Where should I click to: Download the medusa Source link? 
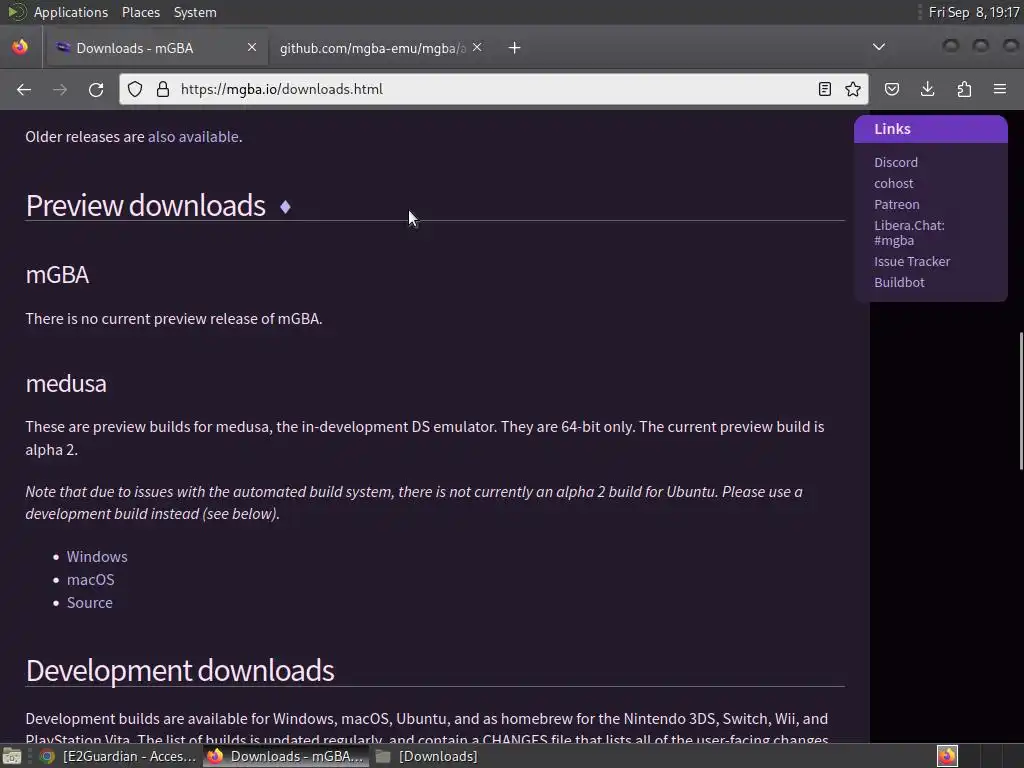tap(89, 602)
